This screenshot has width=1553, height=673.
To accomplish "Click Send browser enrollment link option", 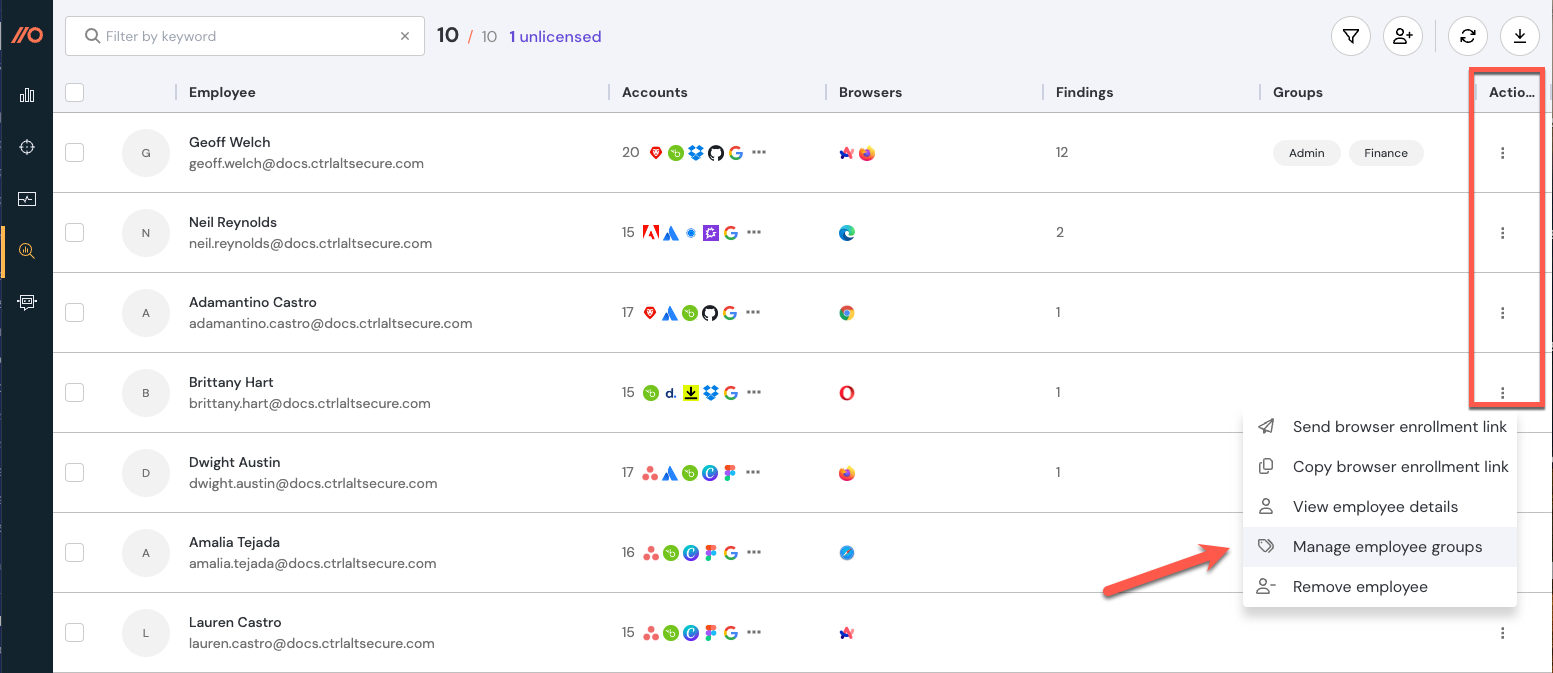I will (x=1399, y=427).
